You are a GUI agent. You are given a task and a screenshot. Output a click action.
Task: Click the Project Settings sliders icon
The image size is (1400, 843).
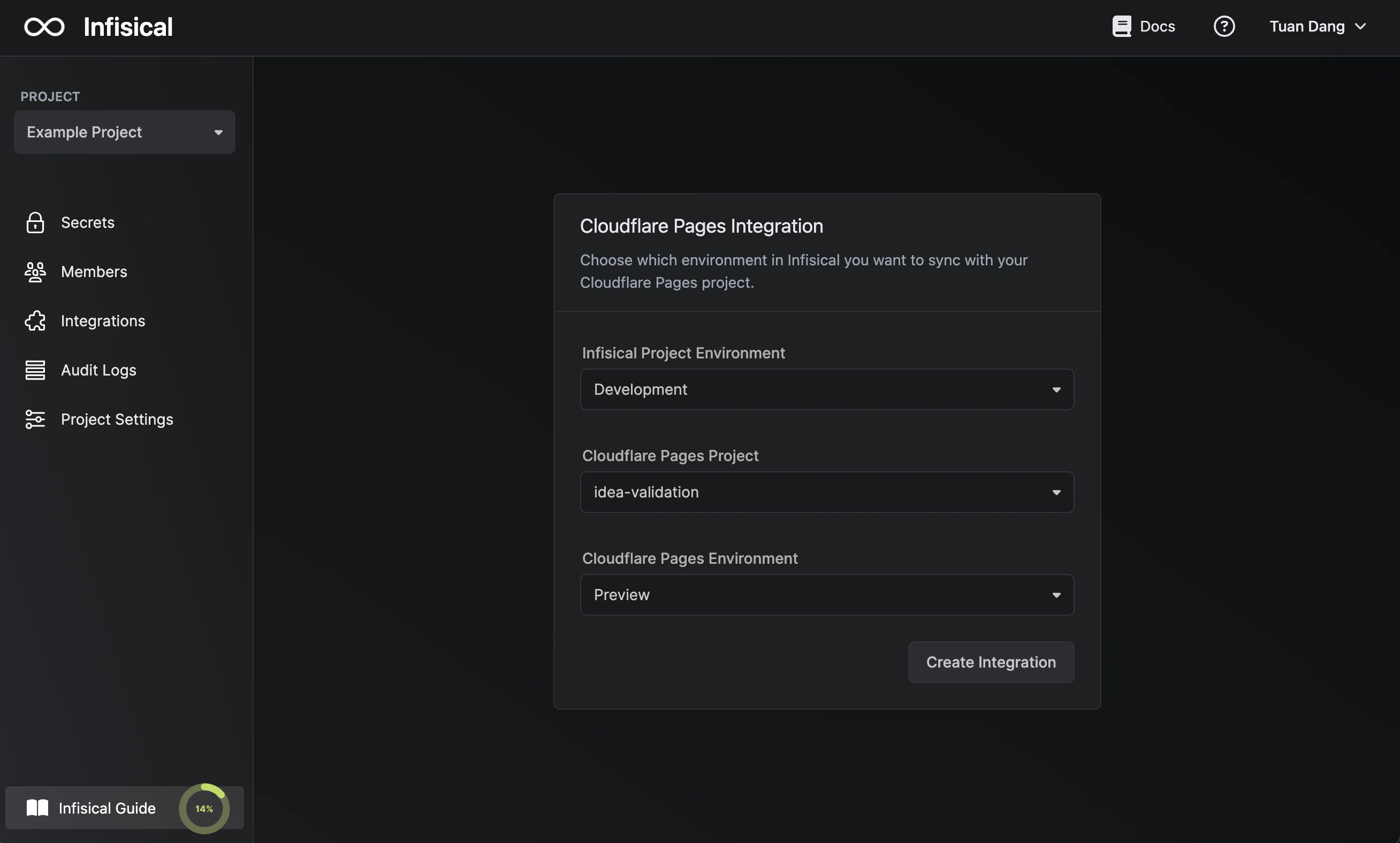(x=35, y=419)
